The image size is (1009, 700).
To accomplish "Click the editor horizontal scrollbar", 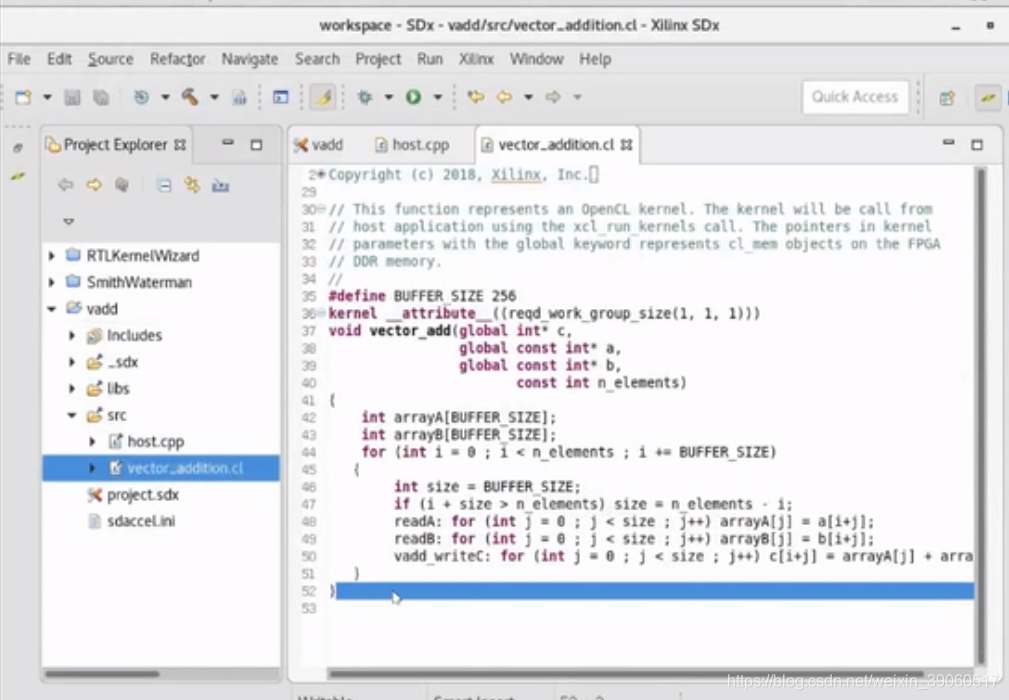I will tap(625, 674).
